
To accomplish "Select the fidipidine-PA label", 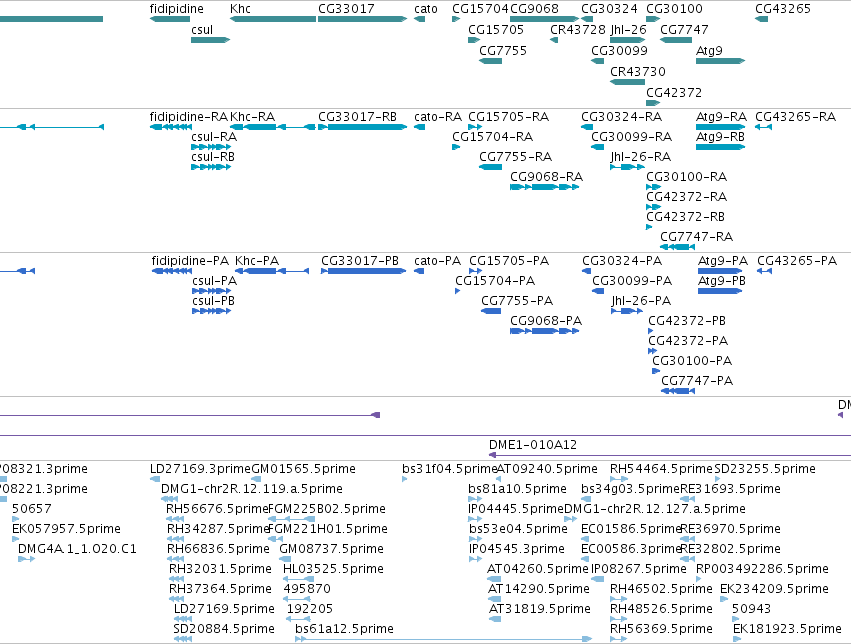I will 190,260.
